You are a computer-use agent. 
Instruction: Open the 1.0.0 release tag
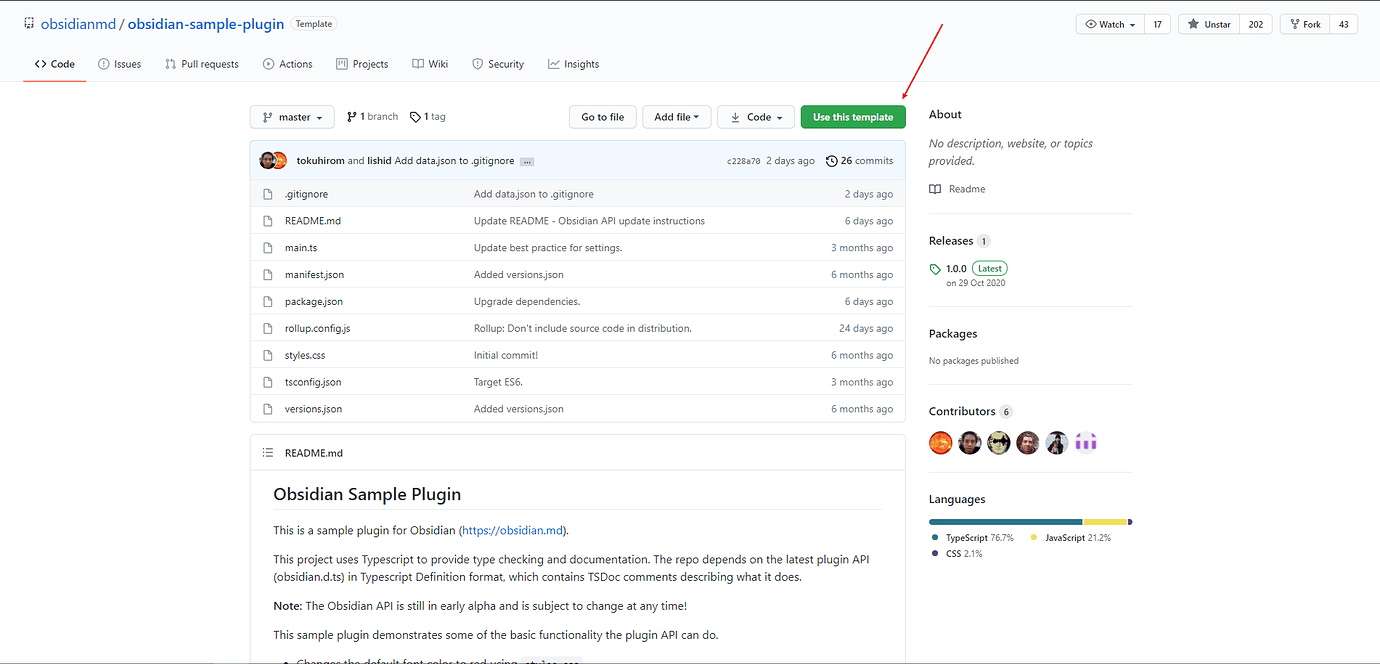click(956, 269)
